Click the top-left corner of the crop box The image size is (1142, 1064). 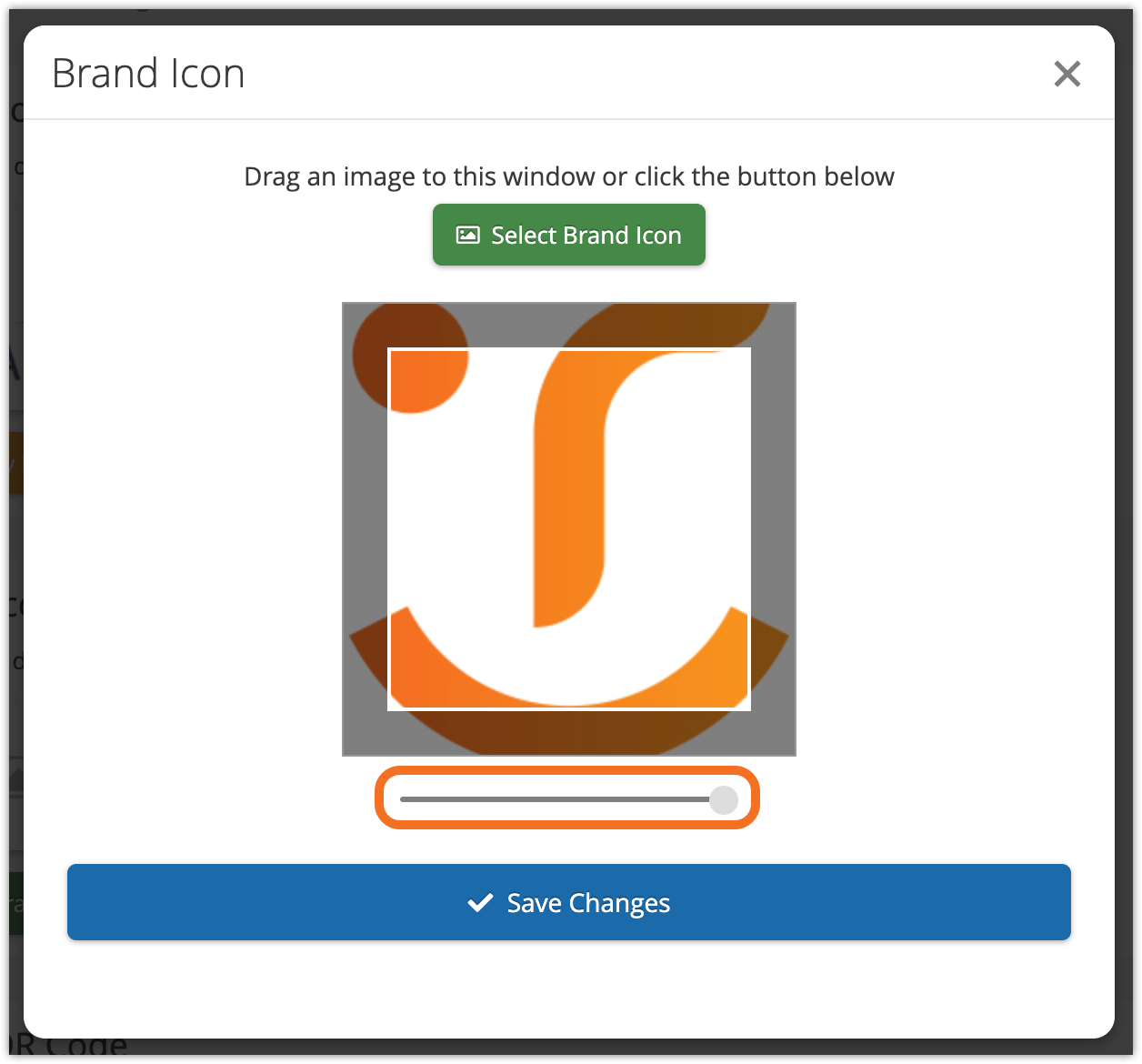[x=389, y=349]
